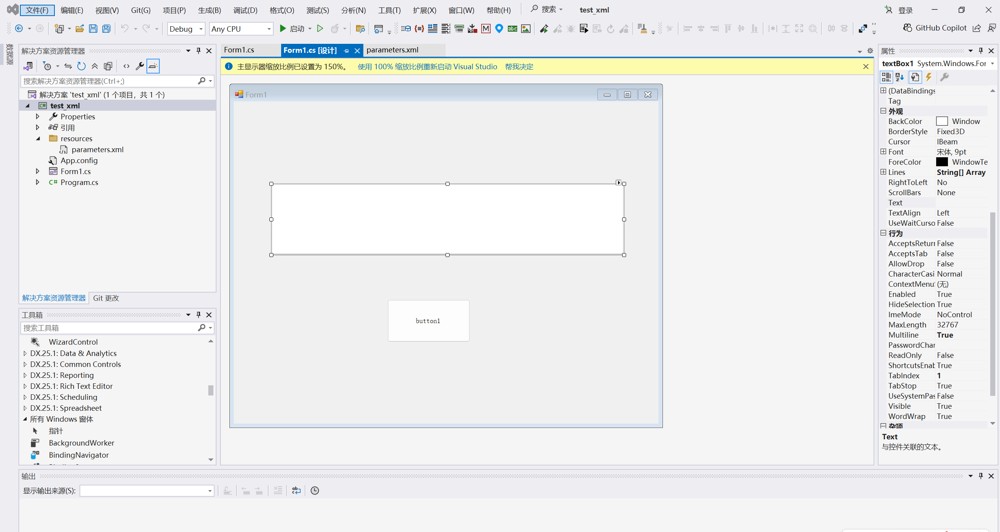Click Show All Files icon in Solution Explorer
This screenshot has width=1000, height=532.
[108, 66]
